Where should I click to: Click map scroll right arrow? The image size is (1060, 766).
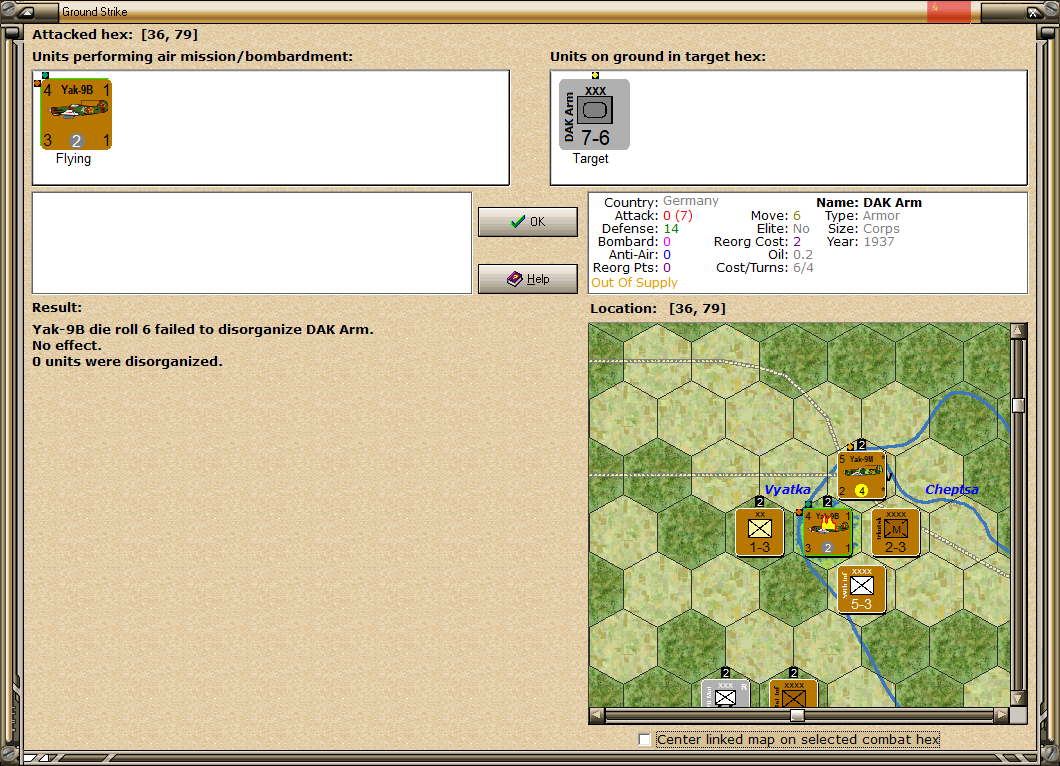(1002, 715)
